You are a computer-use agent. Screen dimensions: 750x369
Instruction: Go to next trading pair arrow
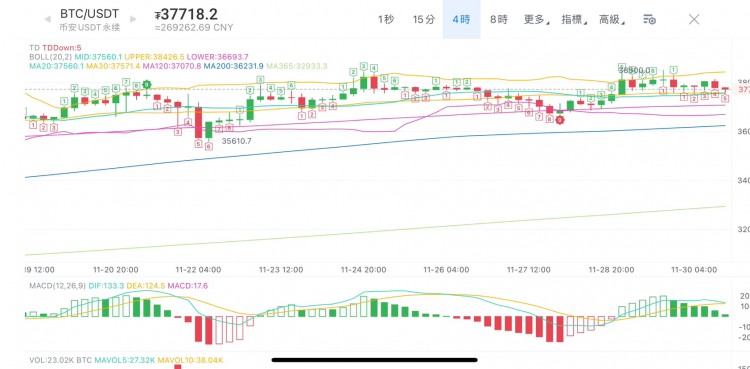pyautogui.click(x=132, y=20)
